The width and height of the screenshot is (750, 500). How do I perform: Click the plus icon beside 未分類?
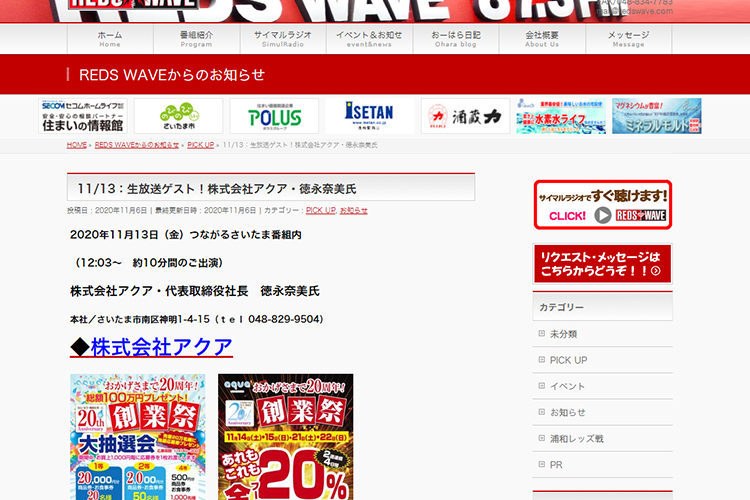(x=541, y=333)
